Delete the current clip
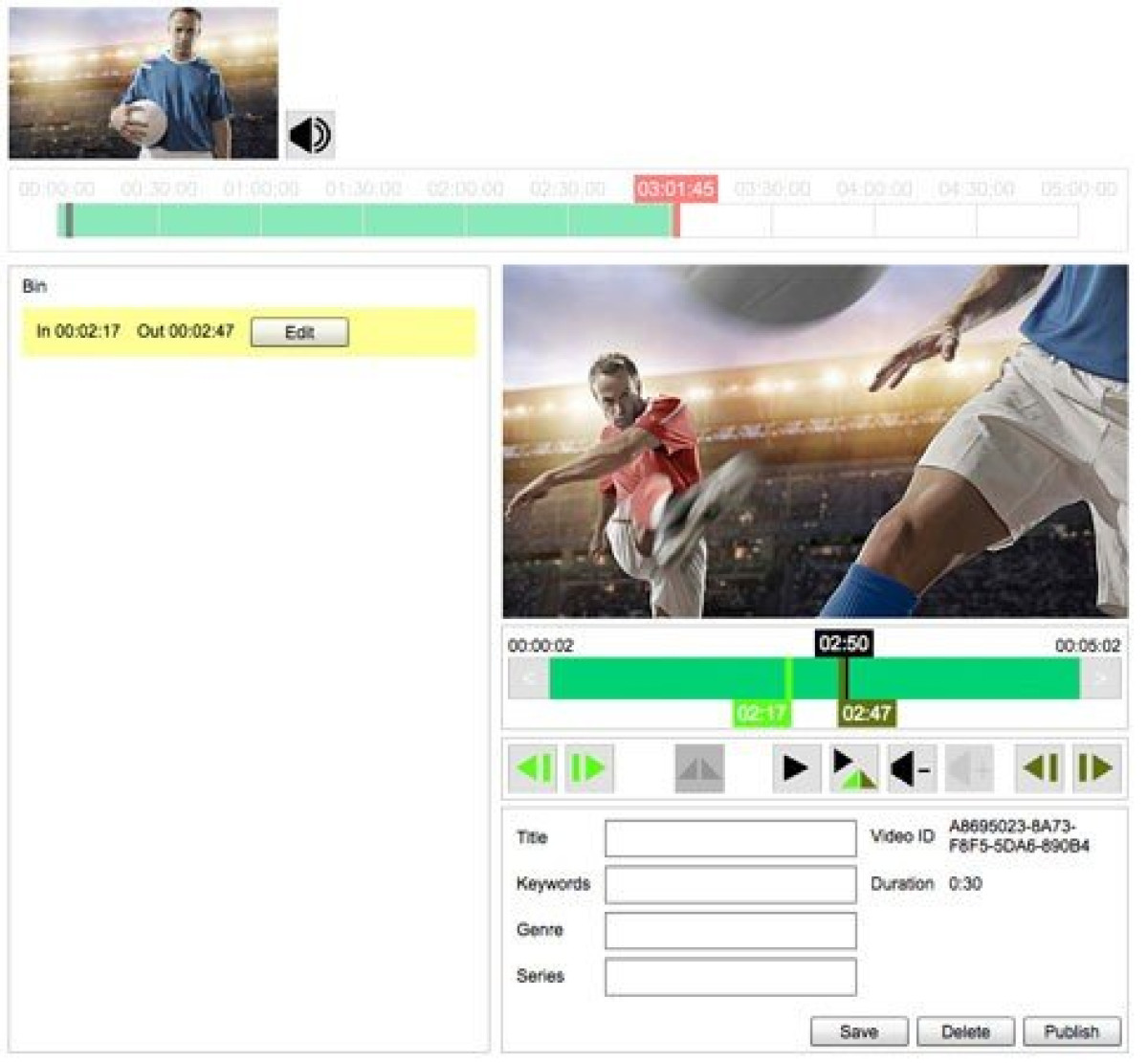 point(964,1031)
